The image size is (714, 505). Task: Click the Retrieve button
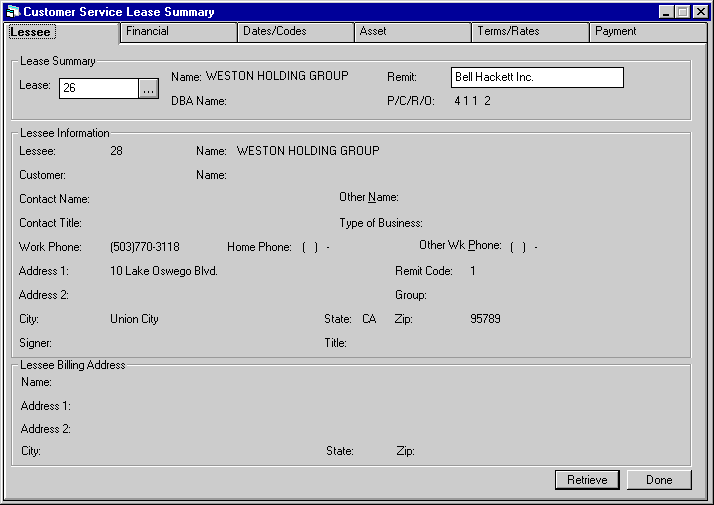[x=587, y=480]
